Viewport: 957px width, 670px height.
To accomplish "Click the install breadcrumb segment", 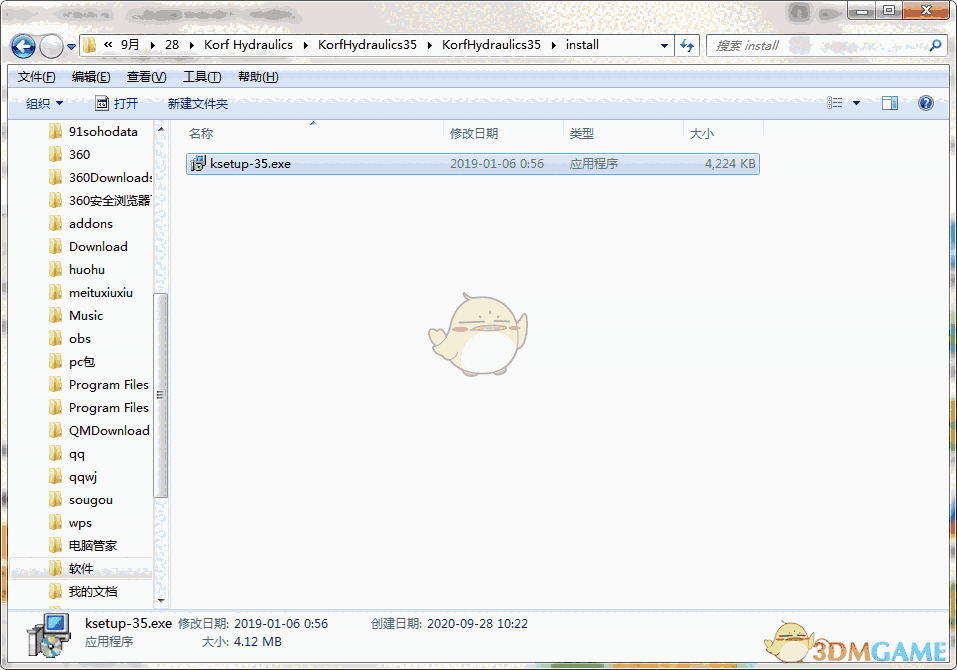I will (582, 45).
